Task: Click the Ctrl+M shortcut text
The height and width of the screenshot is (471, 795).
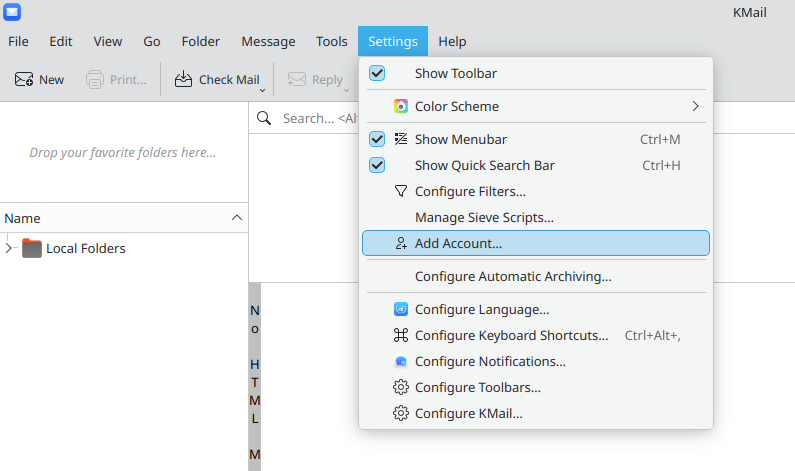Action: (x=660, y=139)
